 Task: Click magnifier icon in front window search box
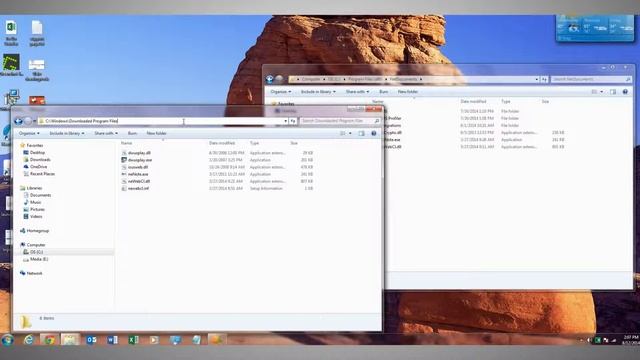click(377, 121)
